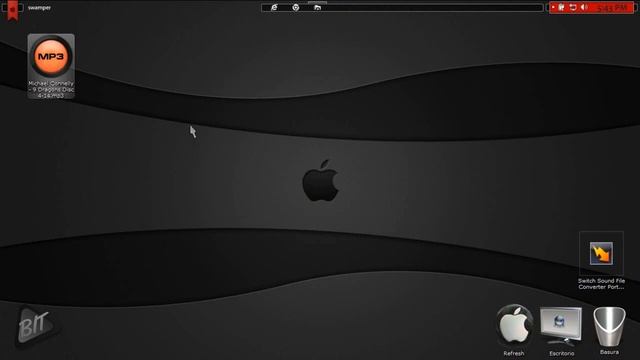Click the swamper user name label

pyautogui.click(x=40, y=8)
